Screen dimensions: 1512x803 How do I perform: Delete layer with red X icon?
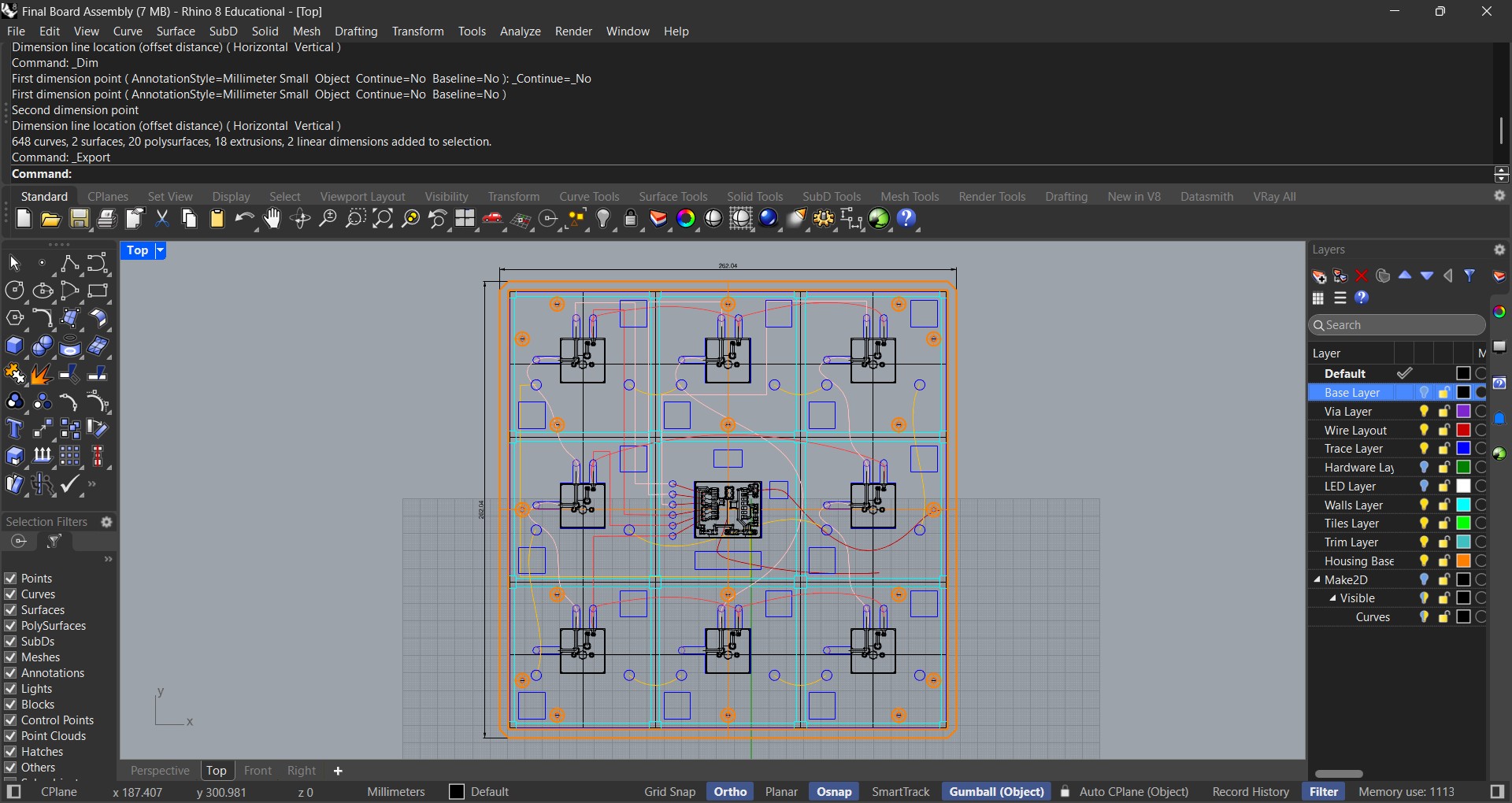[1362, 276]
